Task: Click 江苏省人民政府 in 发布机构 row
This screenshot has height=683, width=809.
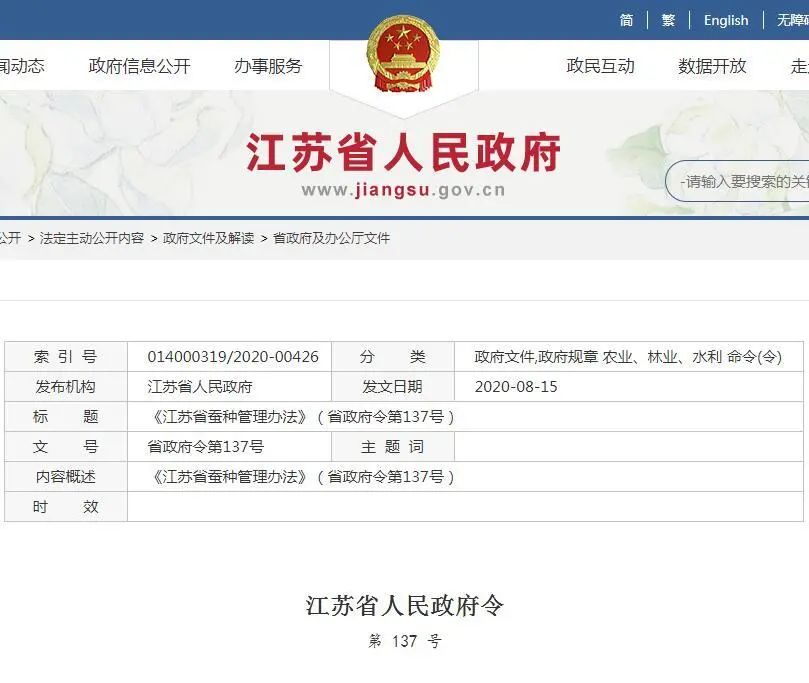Action: pos(200,387)
